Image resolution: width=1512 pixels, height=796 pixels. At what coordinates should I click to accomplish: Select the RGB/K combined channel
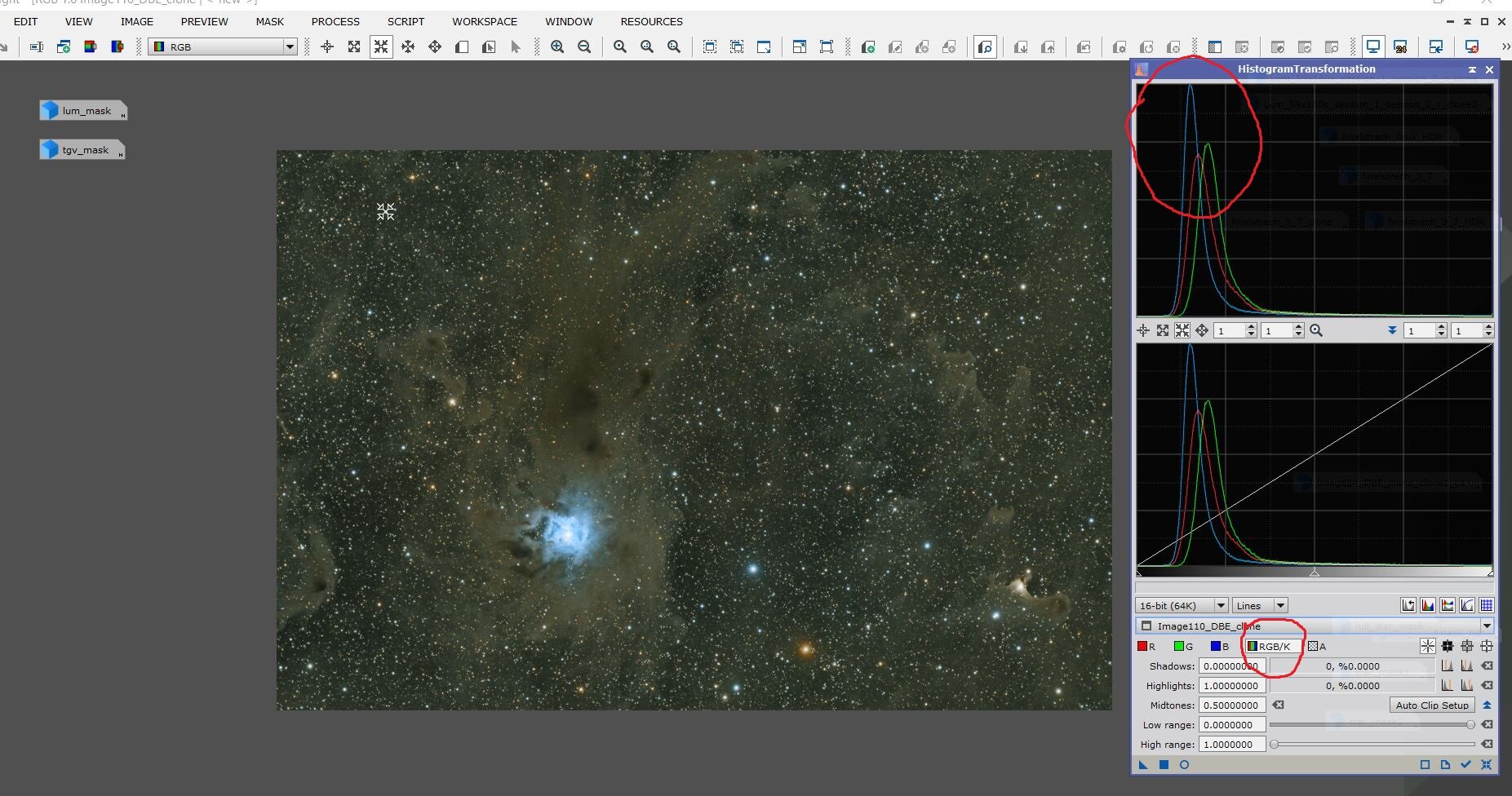pos(1271,647)
